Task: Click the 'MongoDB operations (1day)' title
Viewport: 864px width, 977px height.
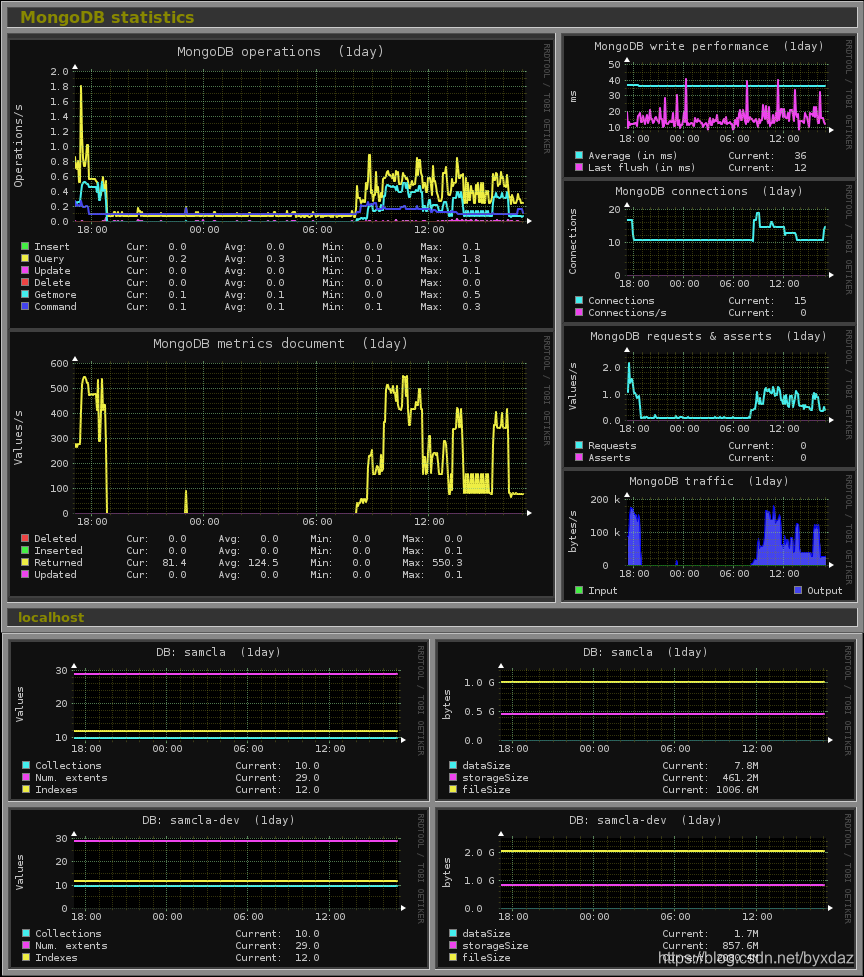Action: [x=280, y=52]
